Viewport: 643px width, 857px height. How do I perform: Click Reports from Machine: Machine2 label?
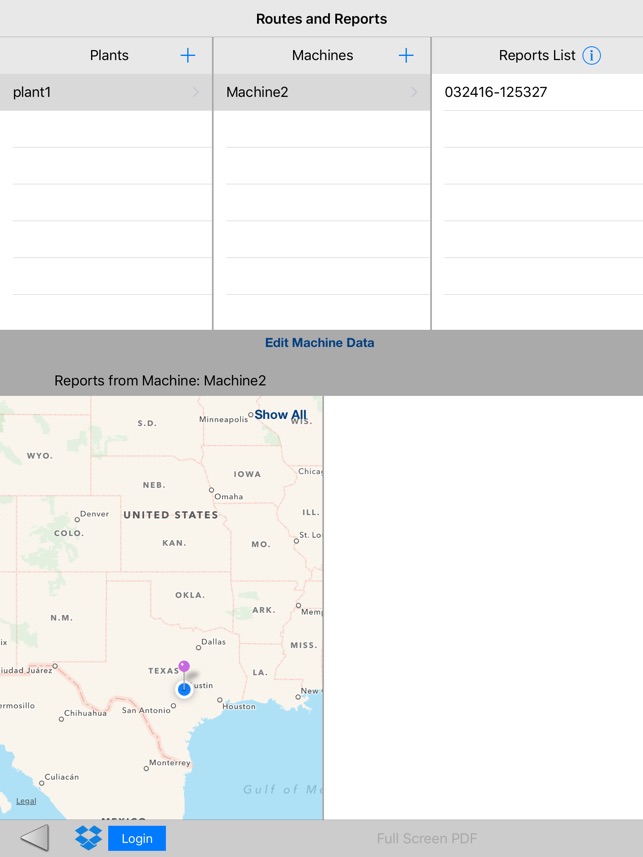click(160, 380)
